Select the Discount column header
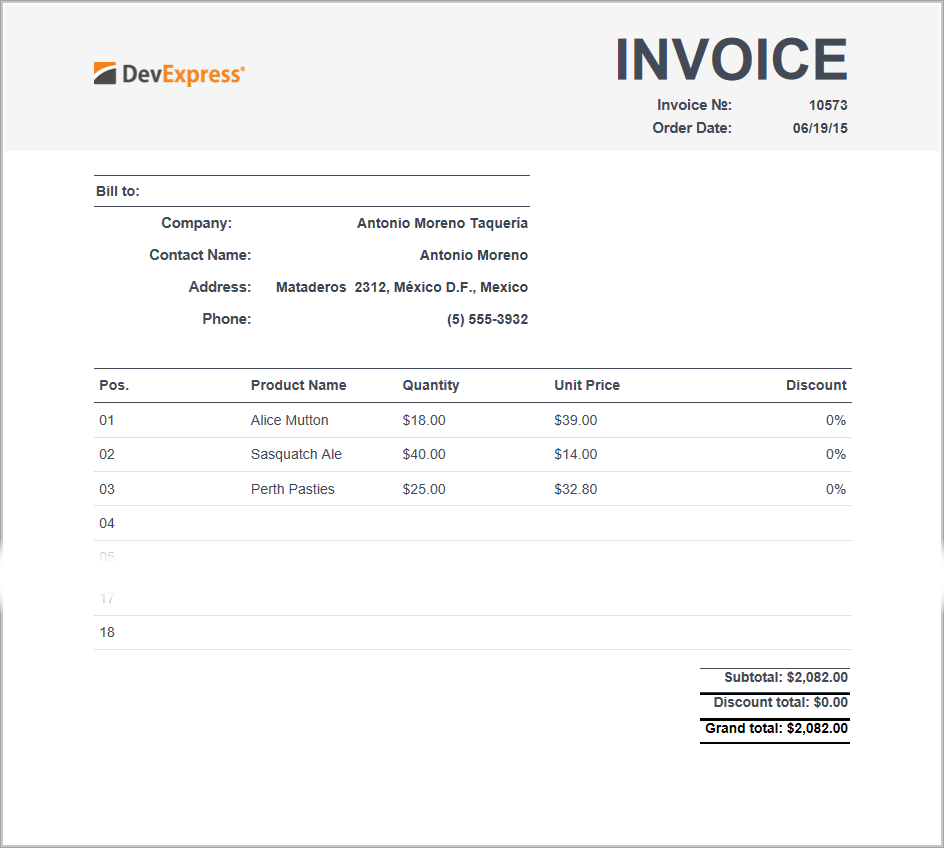 tap(816, 385)
